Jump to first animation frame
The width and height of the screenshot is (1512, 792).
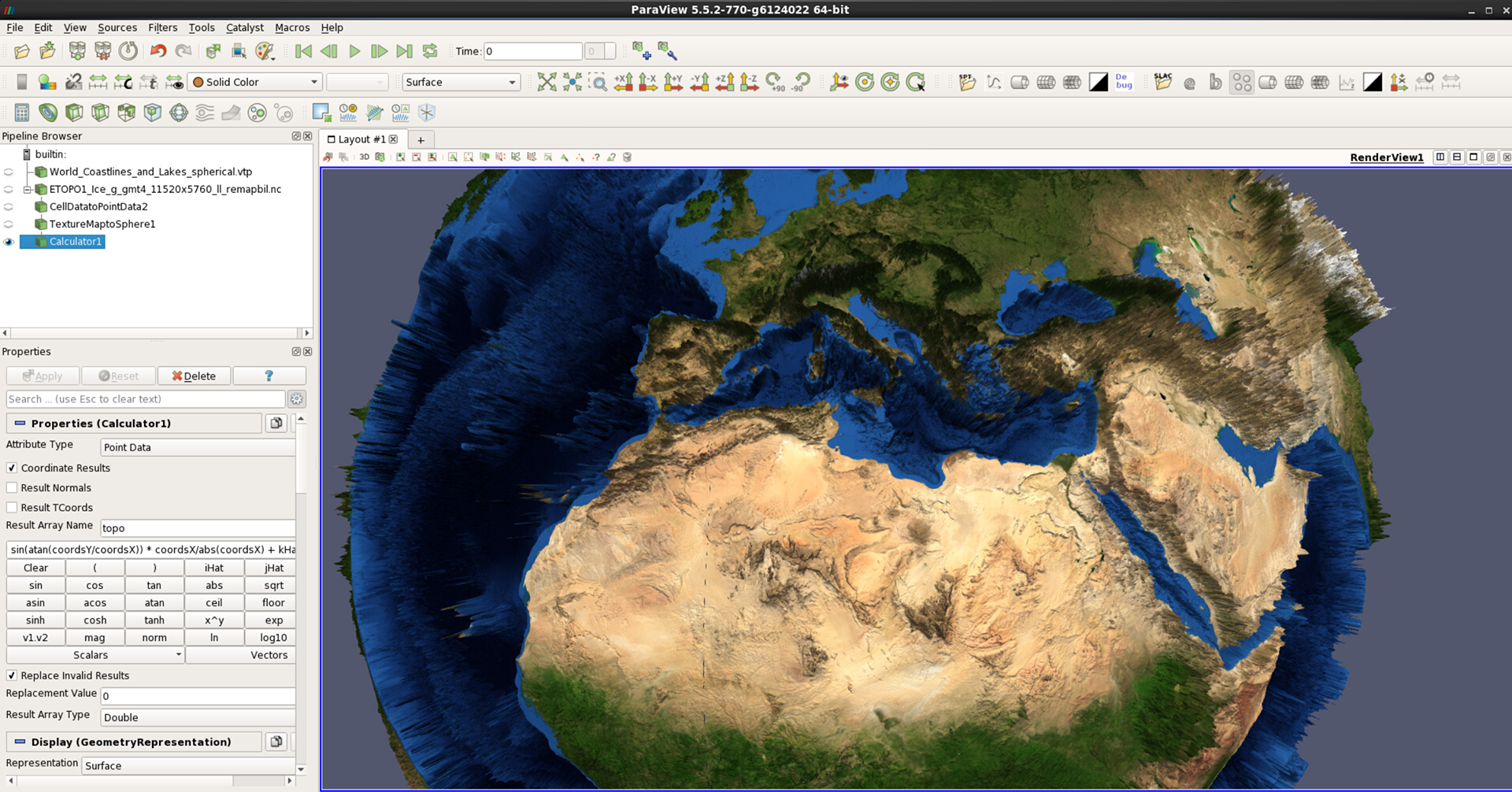coord(303,51)
